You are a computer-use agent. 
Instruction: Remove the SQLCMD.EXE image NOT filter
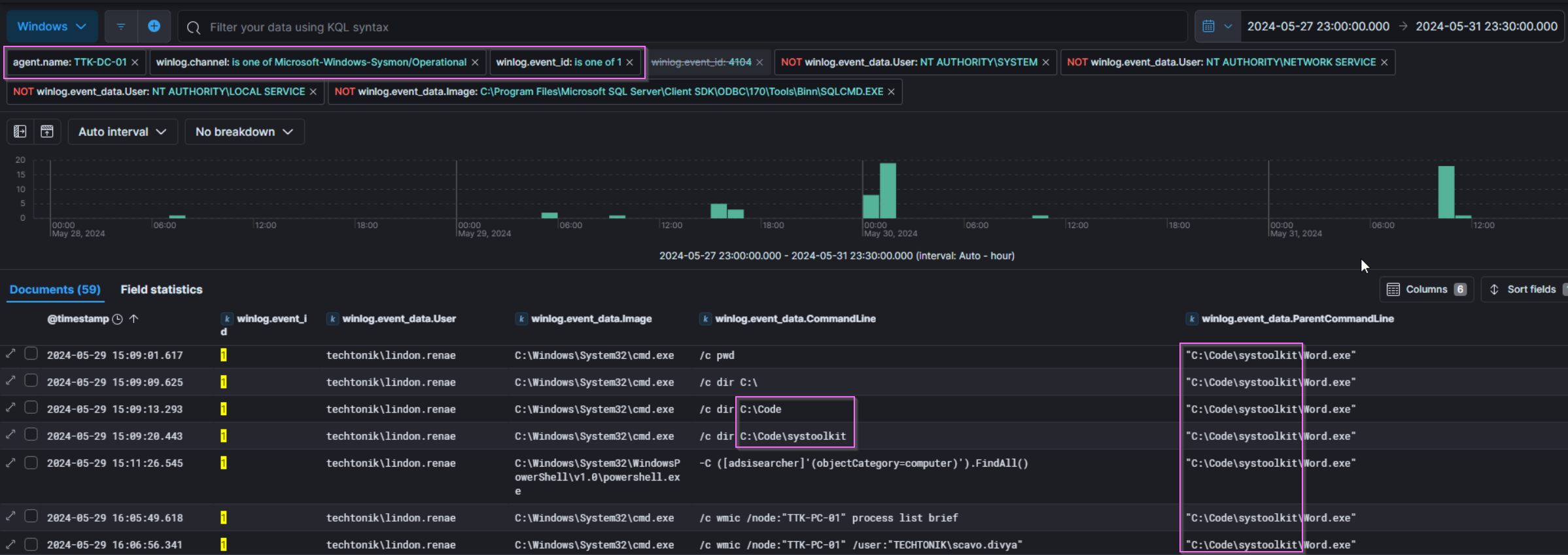click(891, 92)
